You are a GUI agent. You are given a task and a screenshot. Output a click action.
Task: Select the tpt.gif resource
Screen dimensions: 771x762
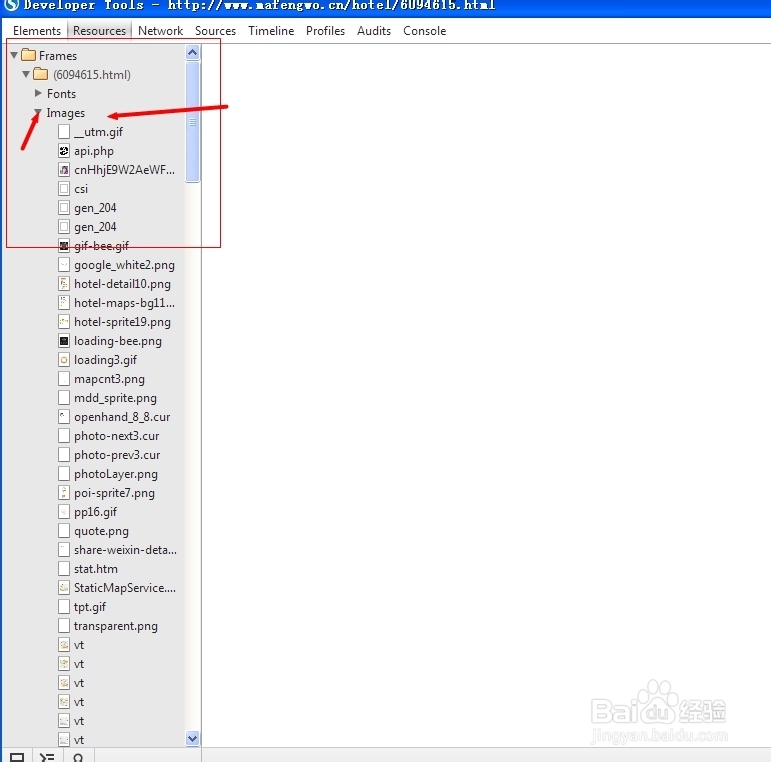click(x=89, y=607)
